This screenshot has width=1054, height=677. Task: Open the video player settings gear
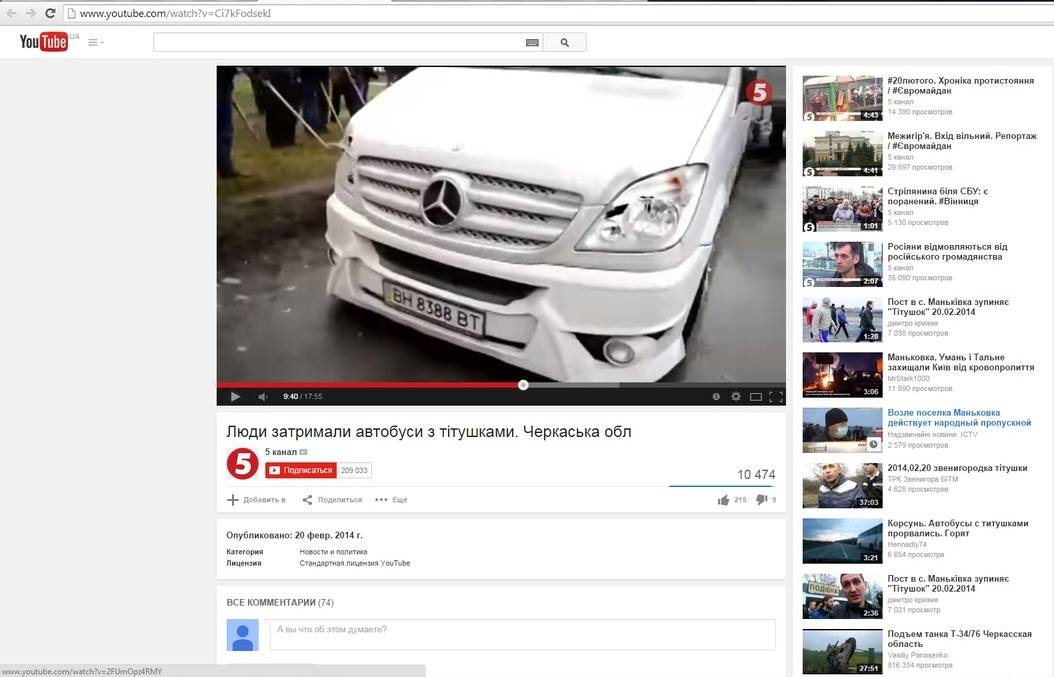coord(736,396)
